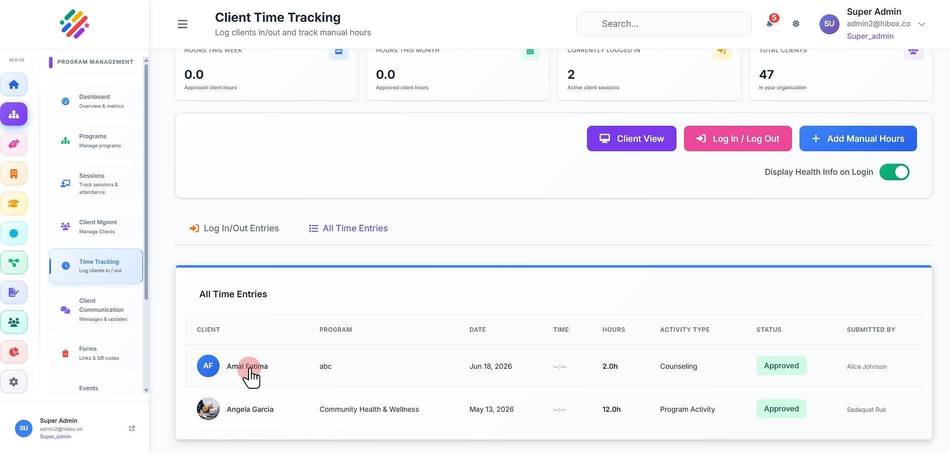Open the pie chart rail icon
This screenshot has width=950, height=453.
(13, 352)
